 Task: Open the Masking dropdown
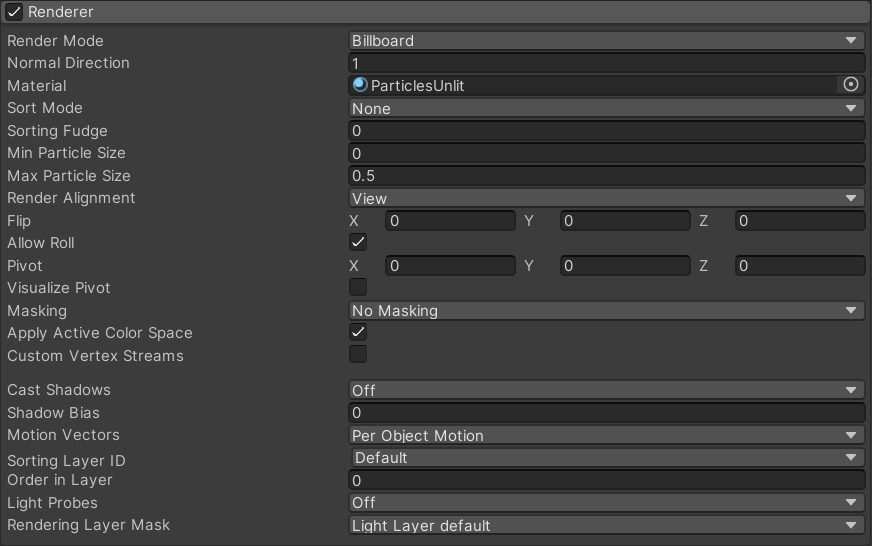pos(607,311)
